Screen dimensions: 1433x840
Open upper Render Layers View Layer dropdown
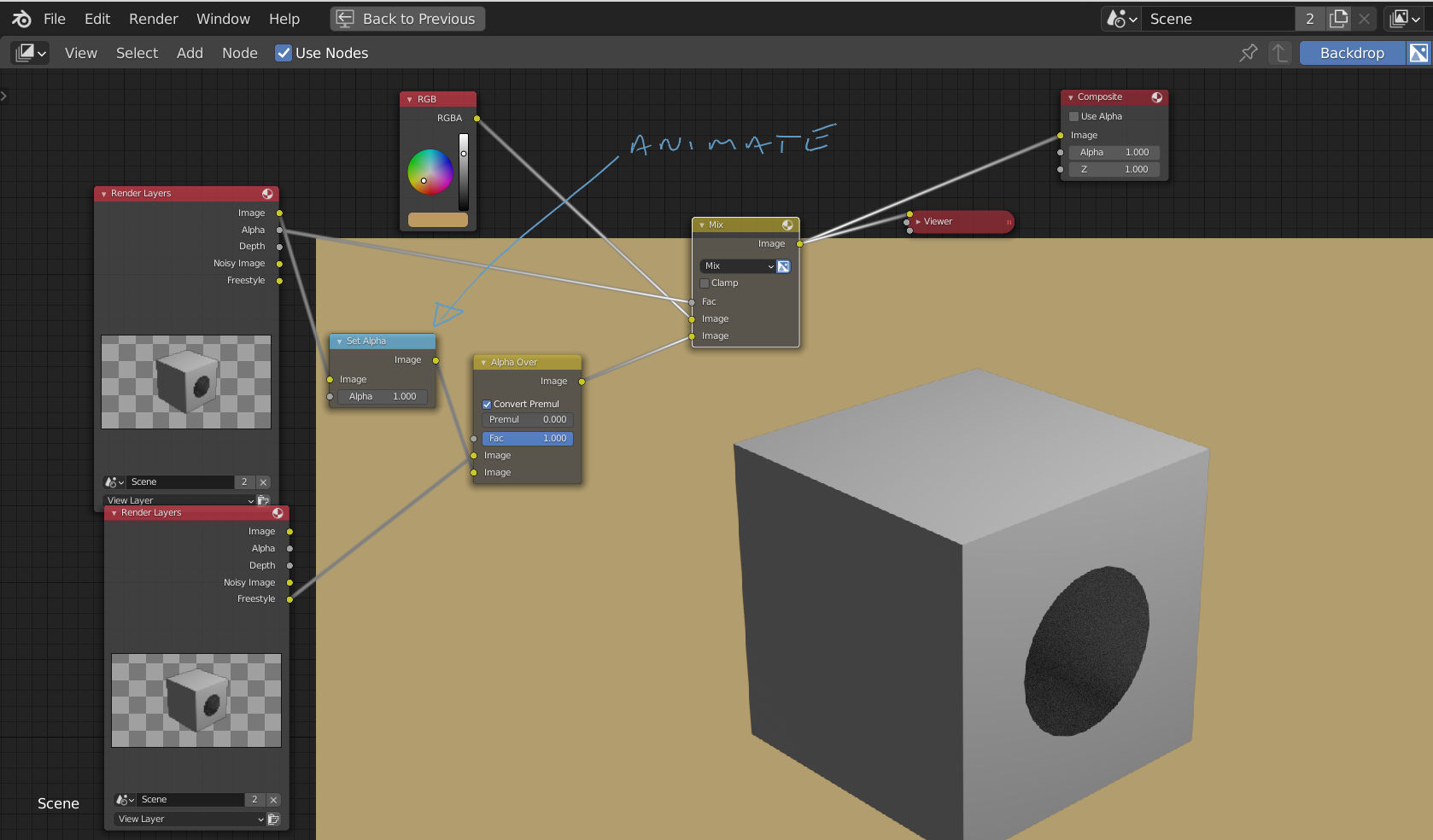pyautogui.click(x=179, y=500)
